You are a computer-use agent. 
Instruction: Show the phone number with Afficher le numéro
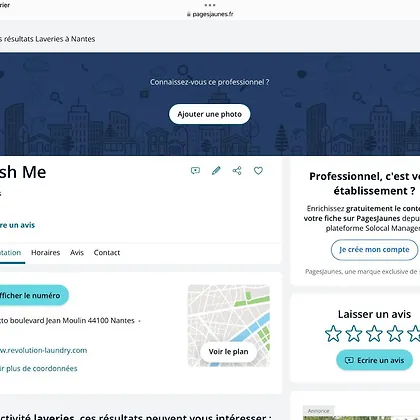tap(32, 295)
